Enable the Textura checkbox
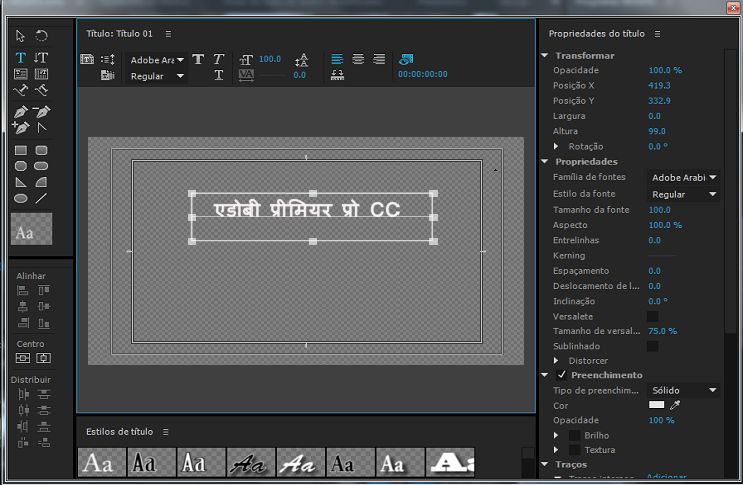The width and height of the screenshot is (743, 485). coord(575,450)
